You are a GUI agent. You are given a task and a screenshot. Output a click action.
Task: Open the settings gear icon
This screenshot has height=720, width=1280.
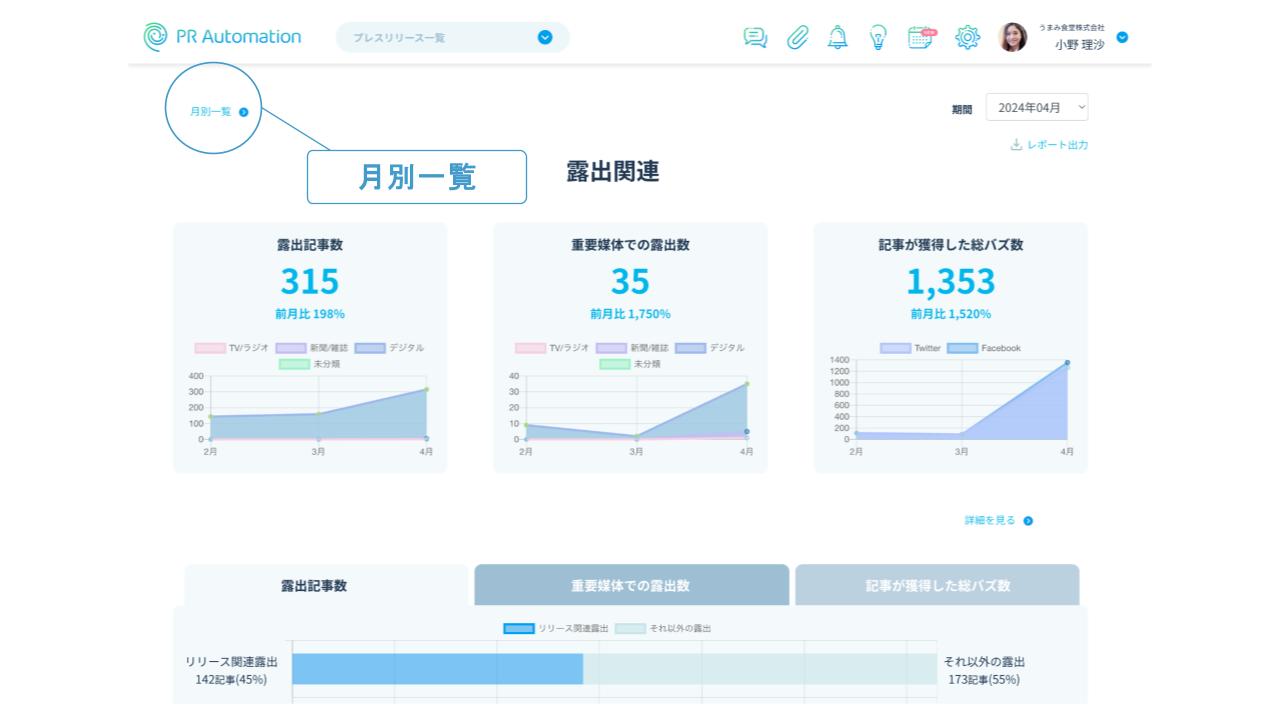[x=967, y=38]
